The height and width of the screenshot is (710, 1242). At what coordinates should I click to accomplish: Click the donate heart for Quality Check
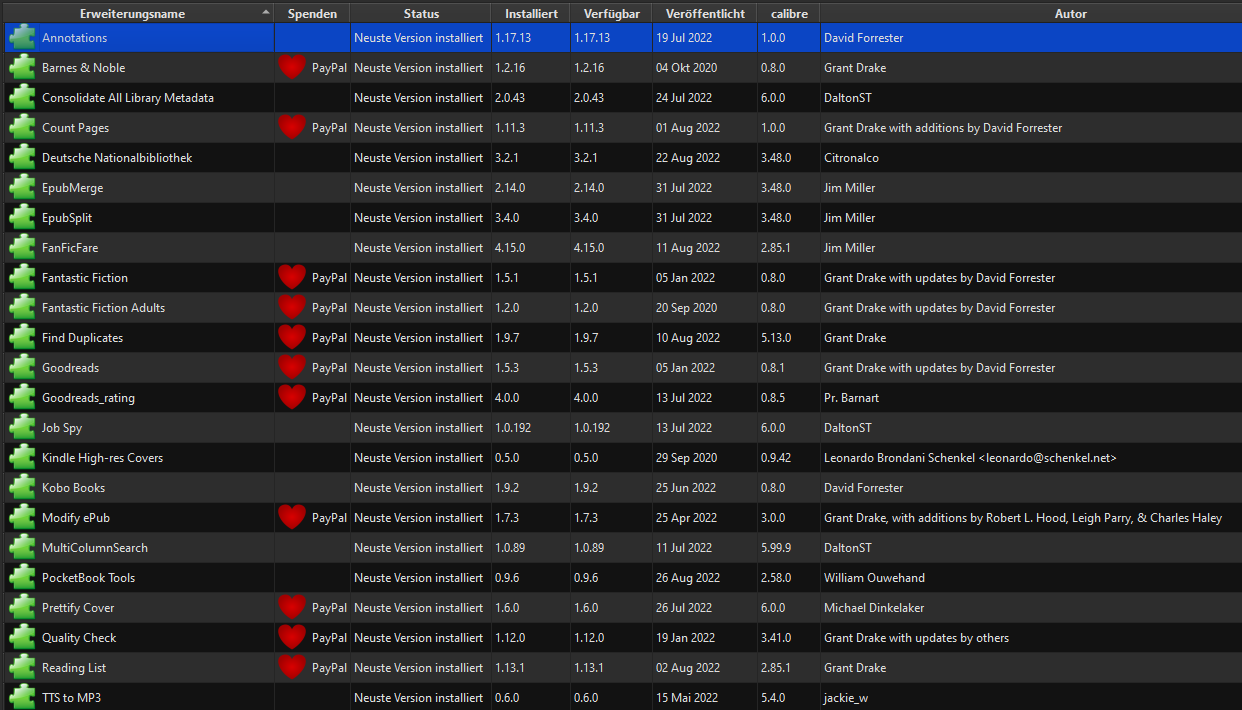click(x=292, y=638)
